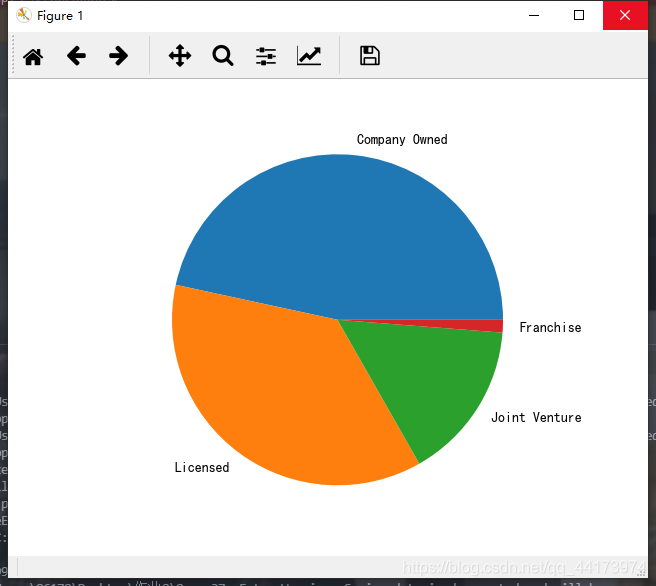The width and height of the screenshot is (656, 586).
Task: Click the toolbar drag handle left of the Home icon
Action: click(13, 55)
